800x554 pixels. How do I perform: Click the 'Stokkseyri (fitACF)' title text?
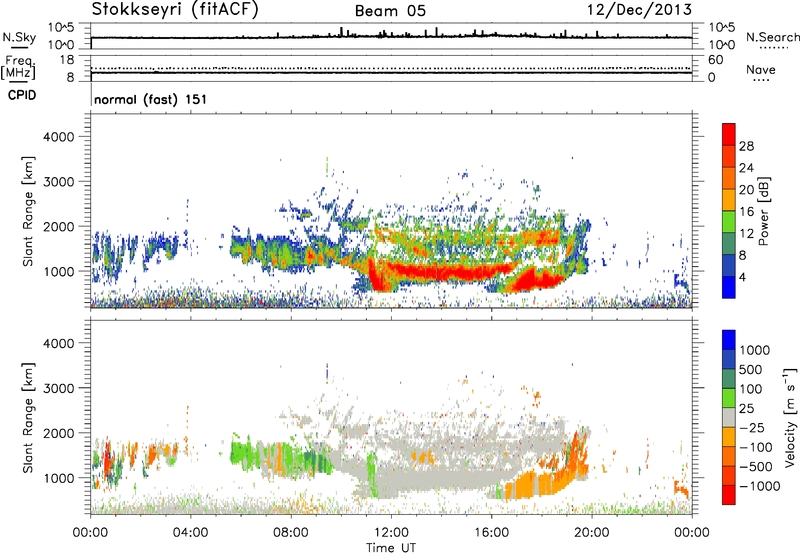coord(174,9)
